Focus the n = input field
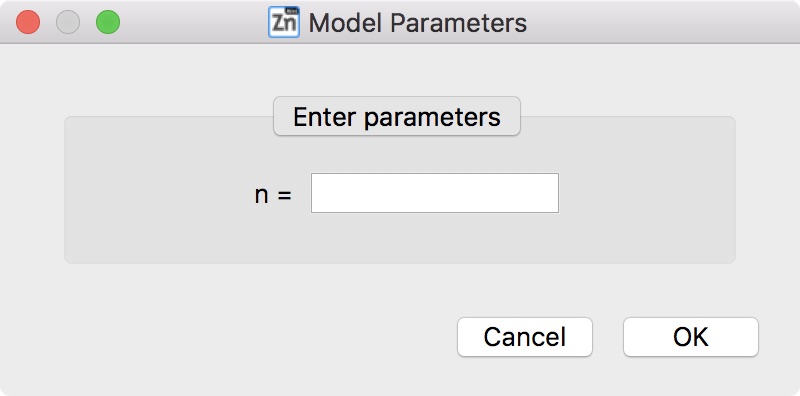 pyautogui.click(x=435, y=193)
